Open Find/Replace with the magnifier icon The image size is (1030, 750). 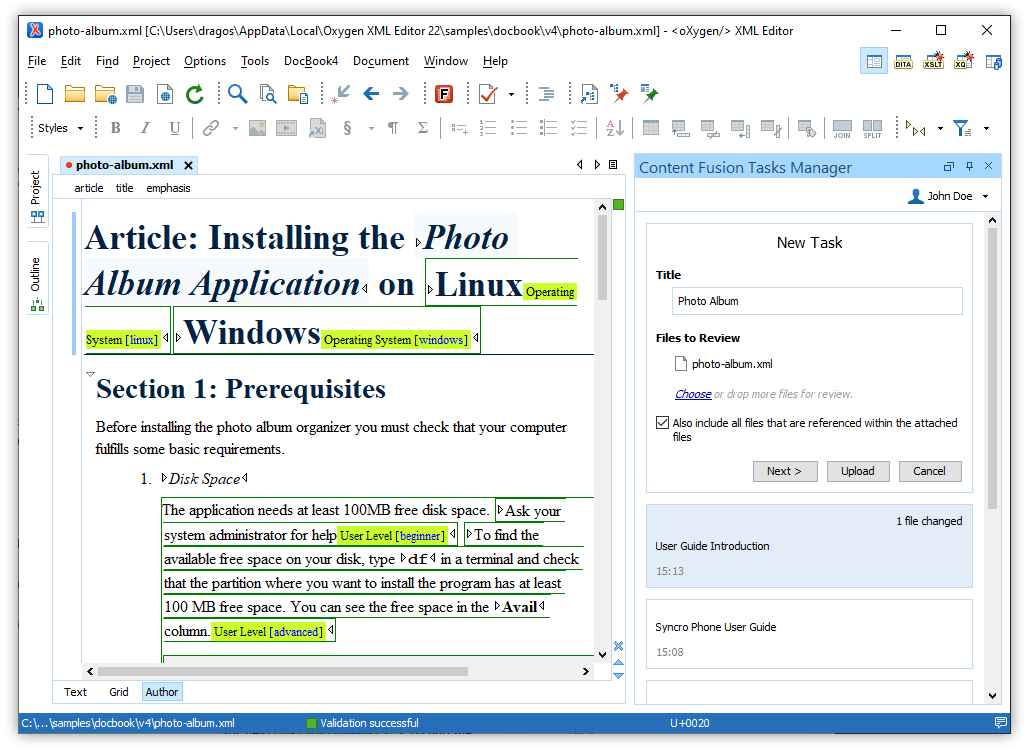point(237,94)
